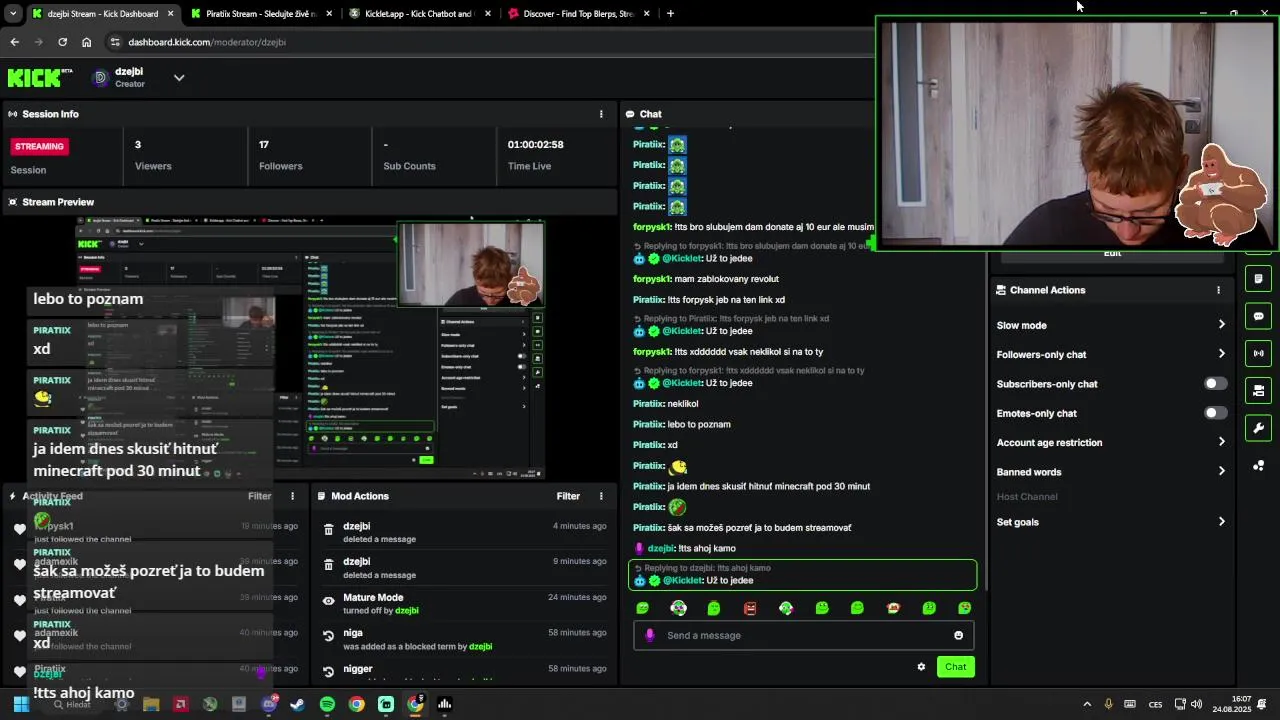Open the Session Info three-dot menu
The height and width of the screenshot is (720, 1280).
[601, 114]
